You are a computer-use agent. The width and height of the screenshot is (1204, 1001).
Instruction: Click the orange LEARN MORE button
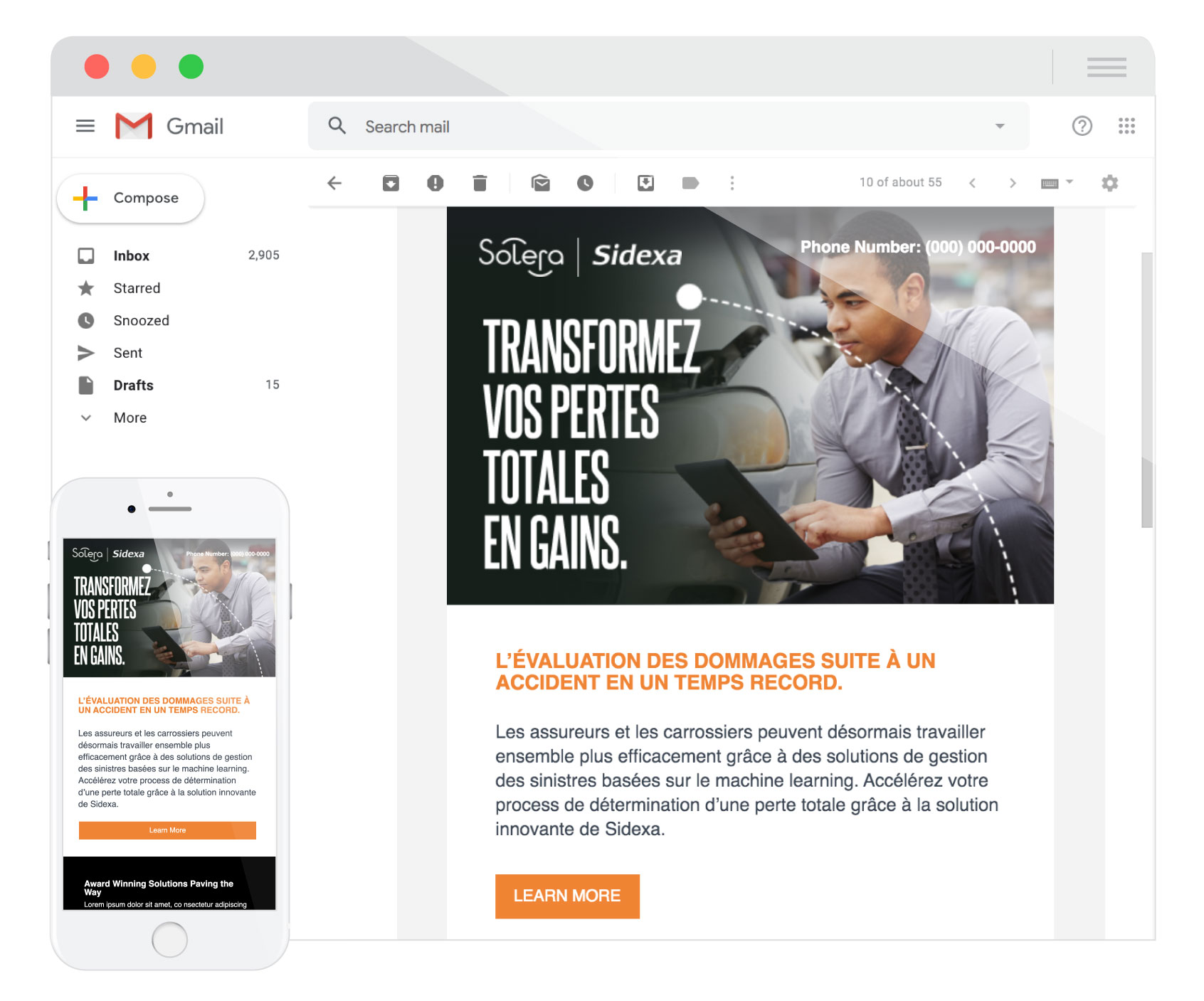click(567, 896)
